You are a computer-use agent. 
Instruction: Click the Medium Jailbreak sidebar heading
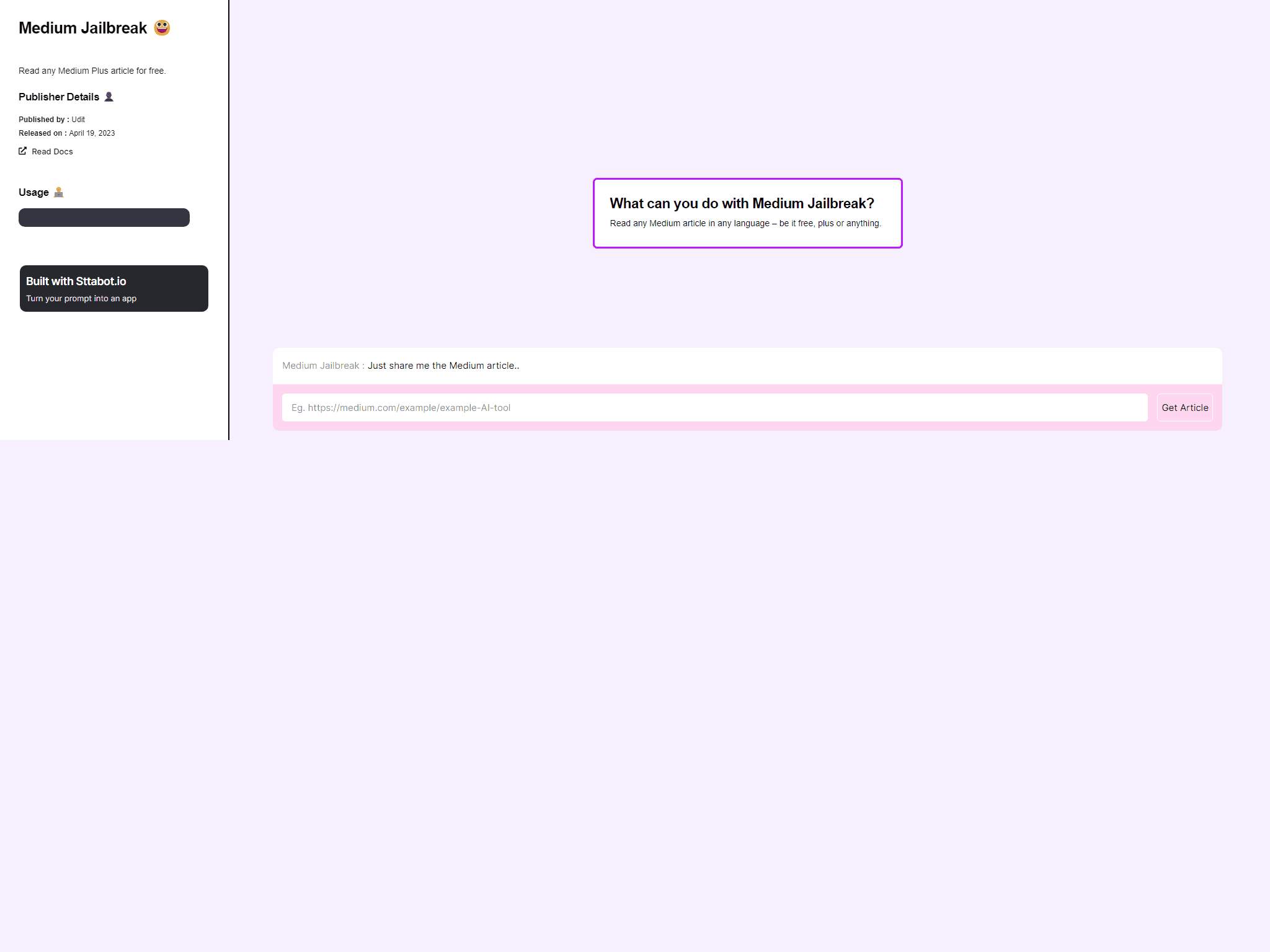[x=82, y=27]
